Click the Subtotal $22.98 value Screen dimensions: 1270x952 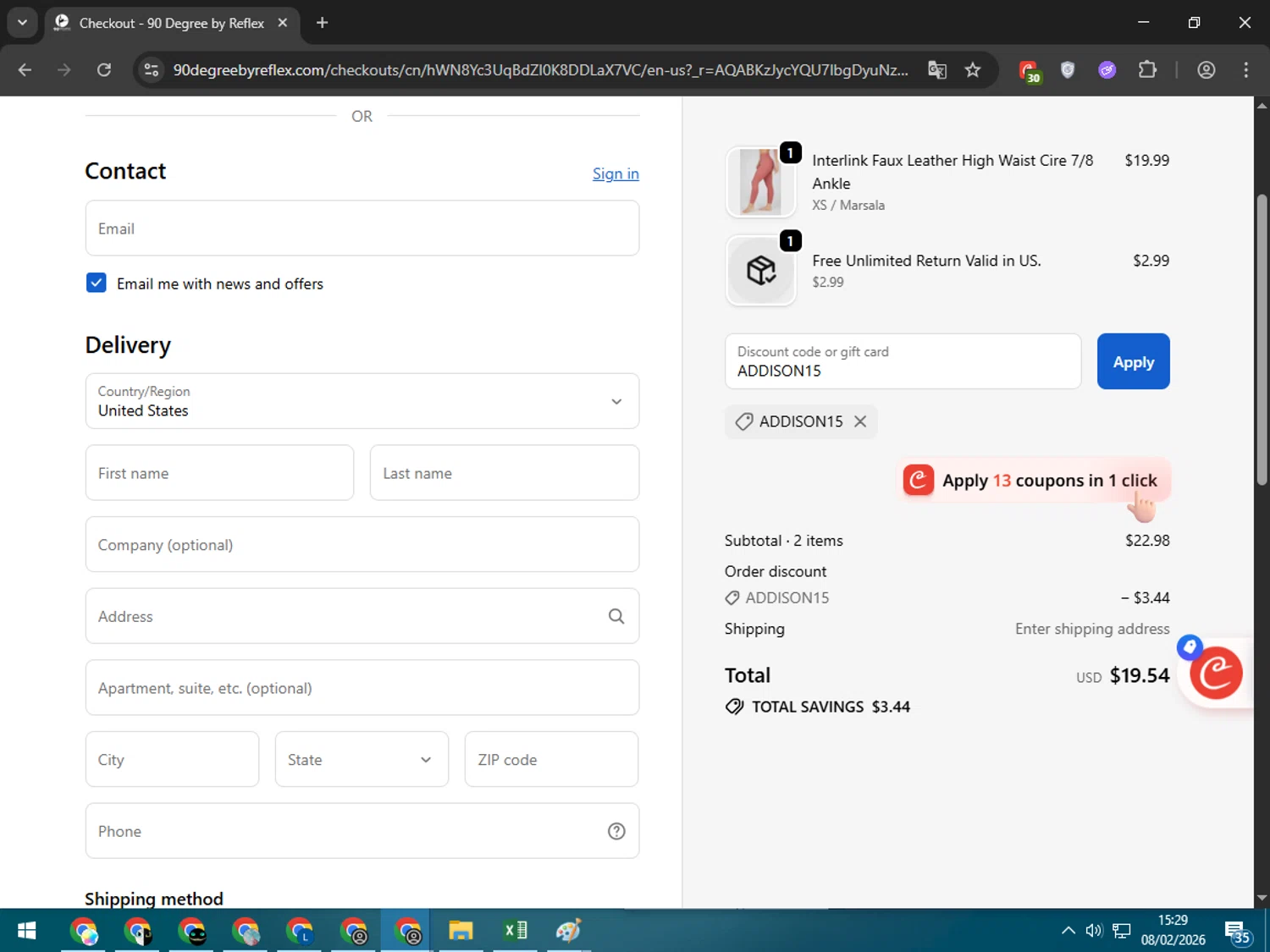click(1147, 540)
